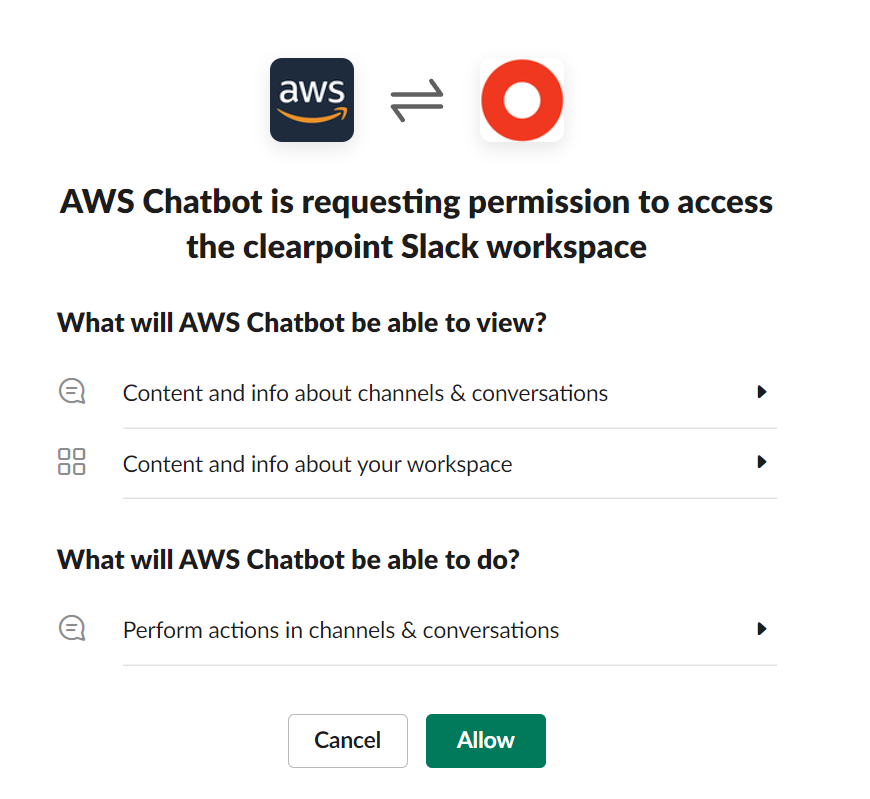Click the 'What will AWS Chatbot be able to do?' heading

coord(286,559)
